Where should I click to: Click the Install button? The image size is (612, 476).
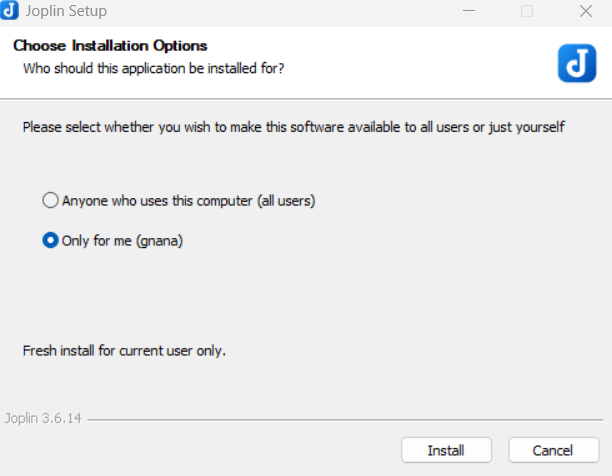pos(446,450)
